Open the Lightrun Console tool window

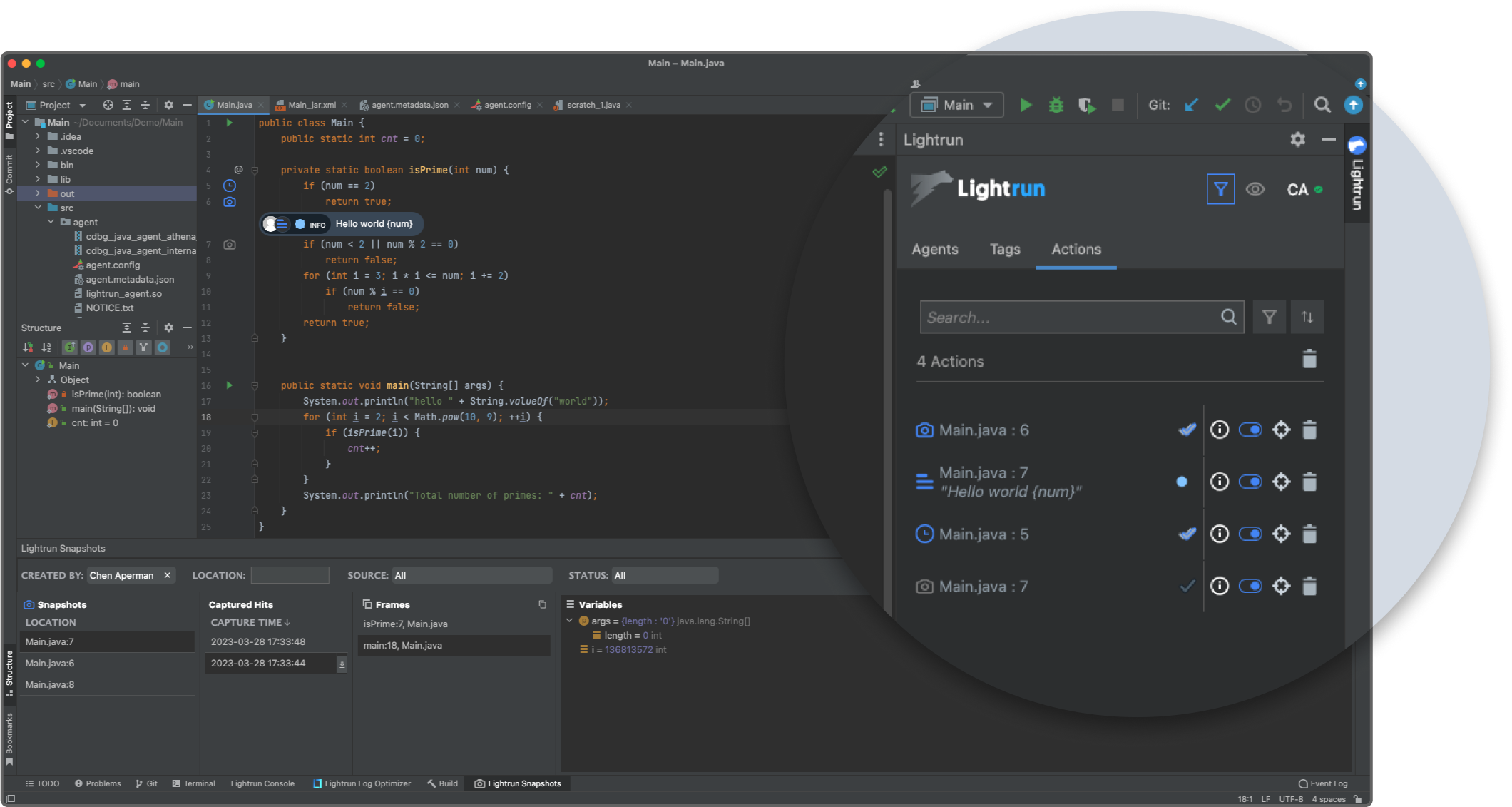click(262, 783)
